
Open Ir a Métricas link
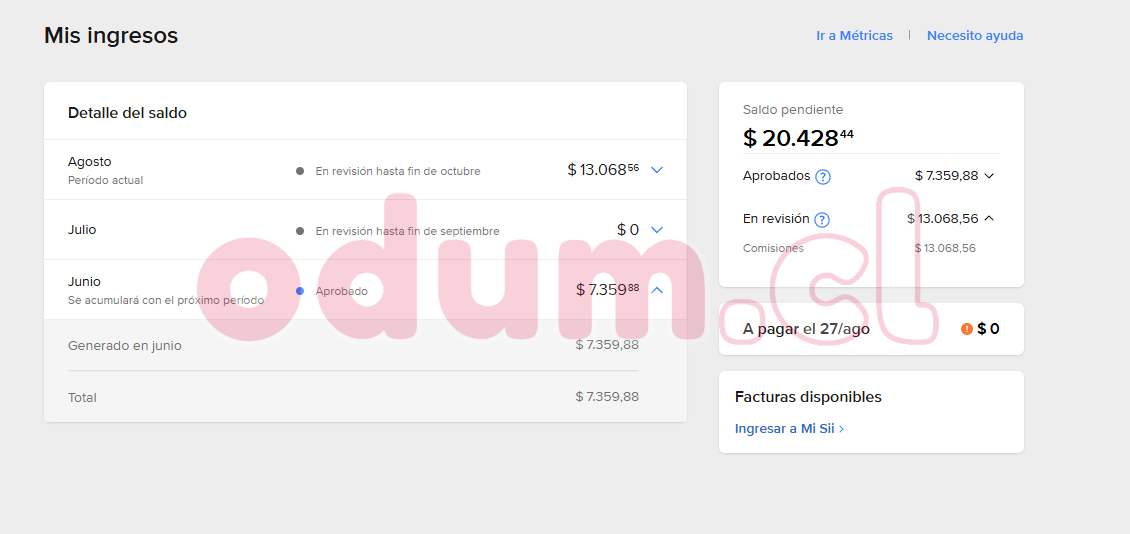click(x=854, y=36)
